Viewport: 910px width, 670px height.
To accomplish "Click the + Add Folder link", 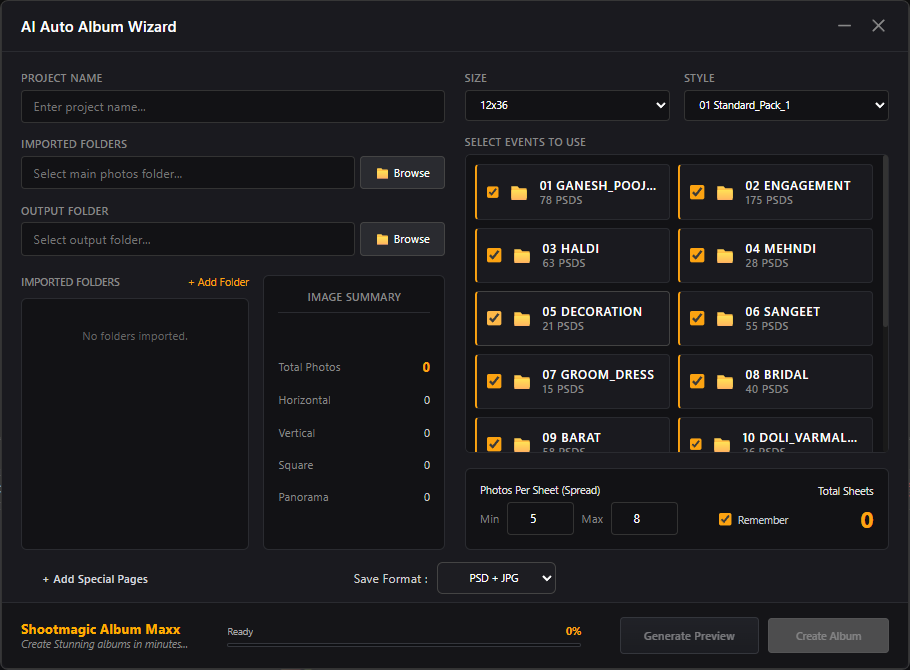I will pos(219,282).
